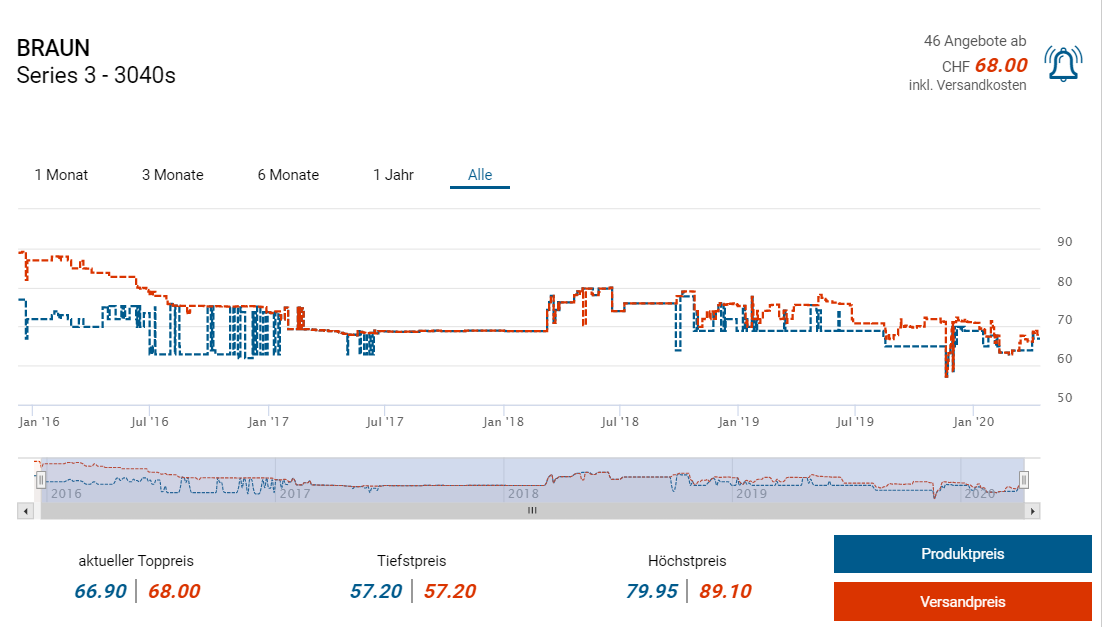This screenshot has width=1102, height=627.
Task: Click the navigator's right range handle
Action: 1024,481
